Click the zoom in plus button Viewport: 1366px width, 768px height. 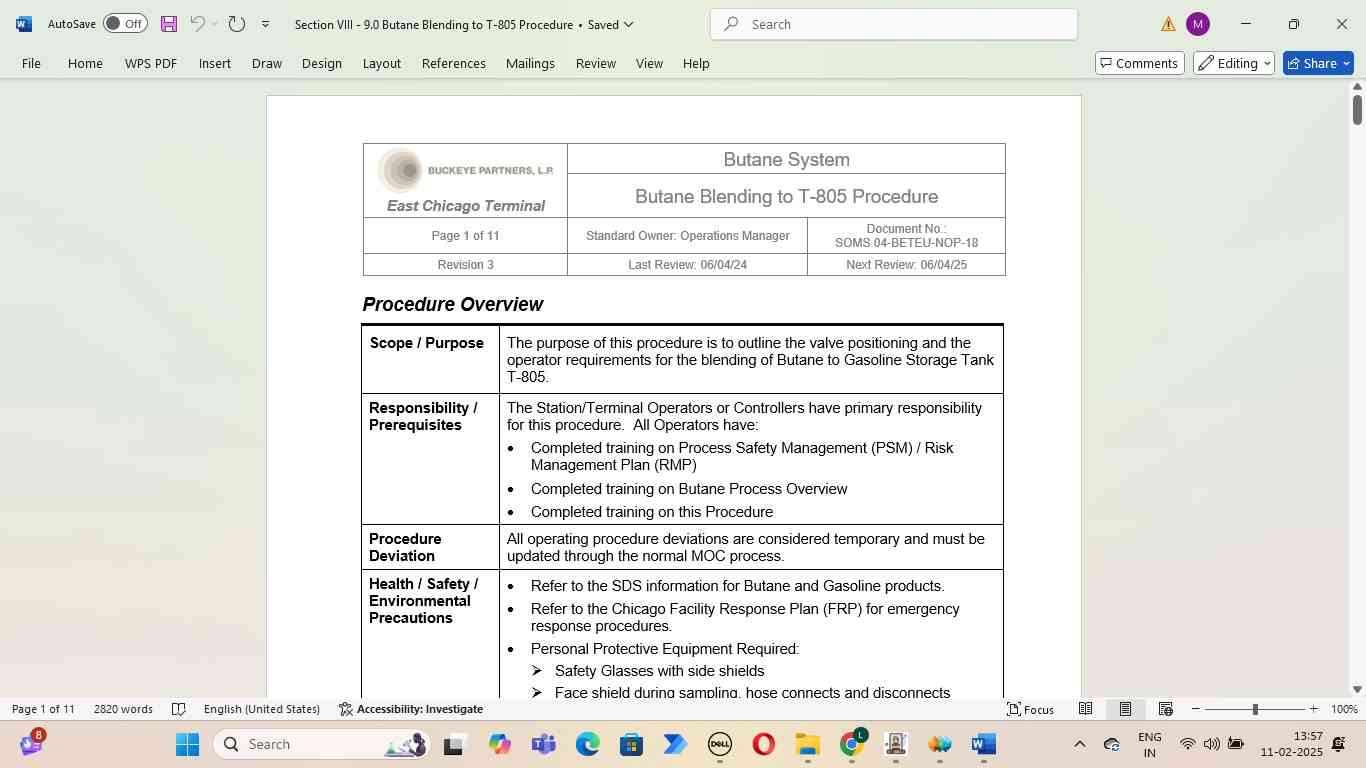pyautogui.click(x=1313, y=709)
